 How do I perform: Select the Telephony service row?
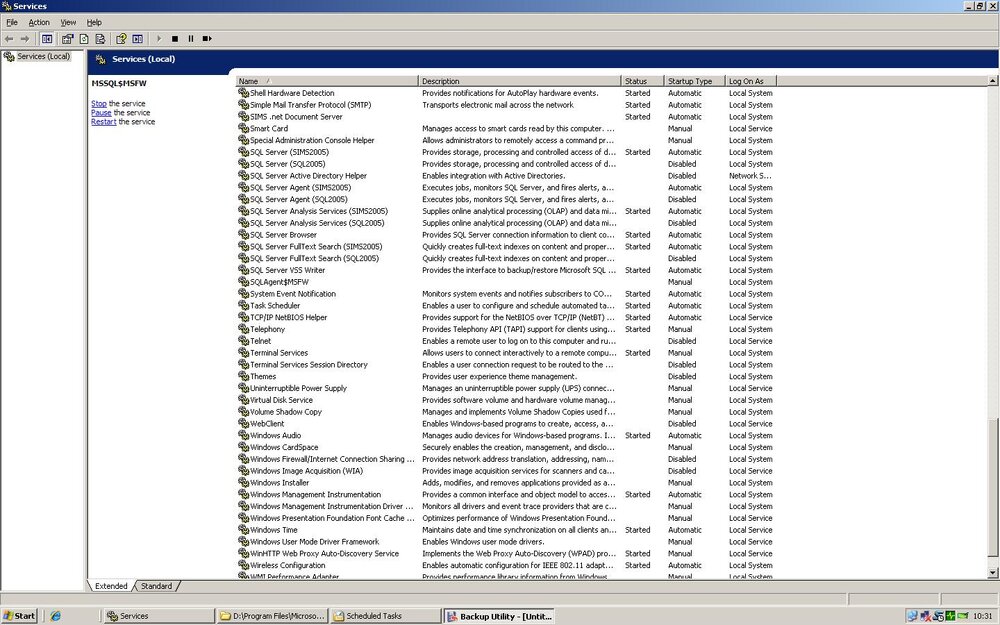[x=506, y=329]
